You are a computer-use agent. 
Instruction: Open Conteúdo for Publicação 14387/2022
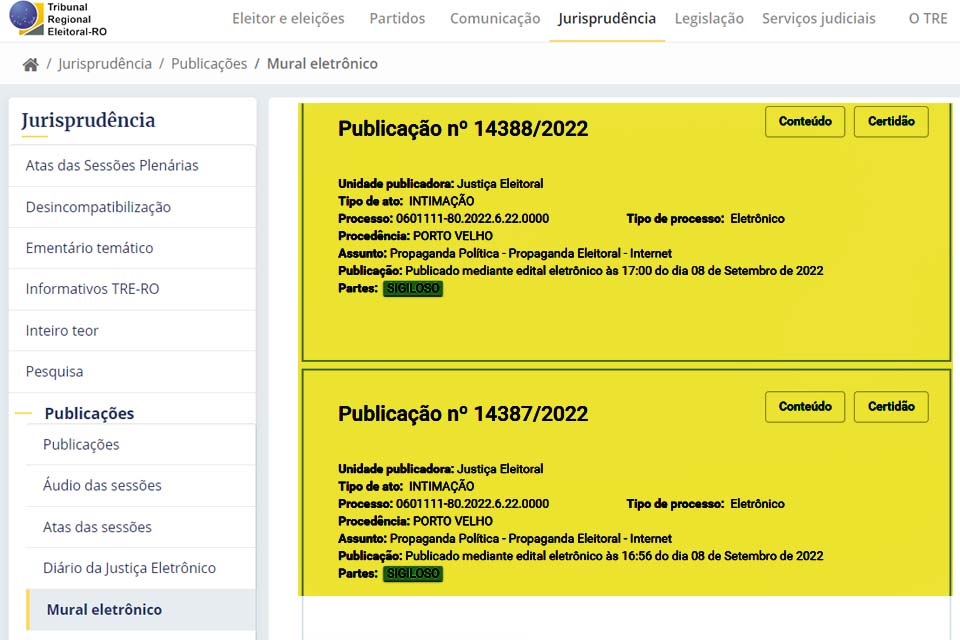805,406
